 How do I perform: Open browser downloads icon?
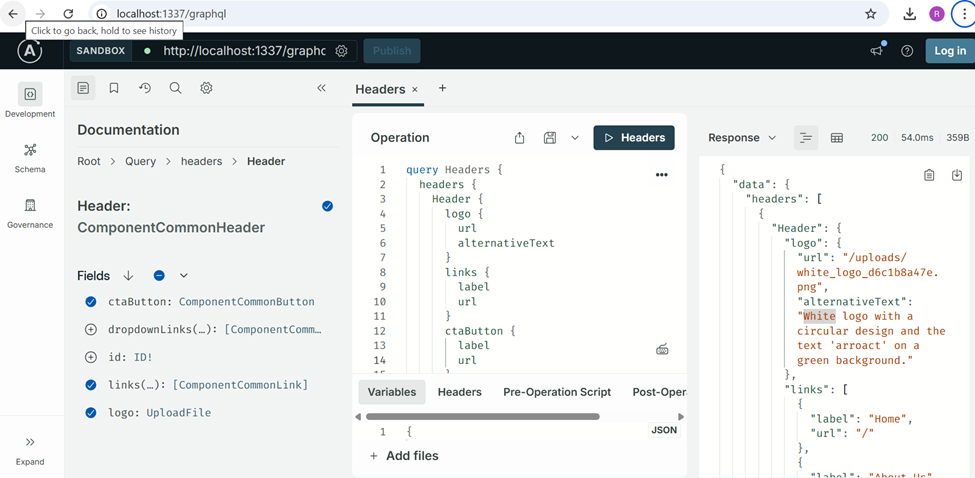910,14
